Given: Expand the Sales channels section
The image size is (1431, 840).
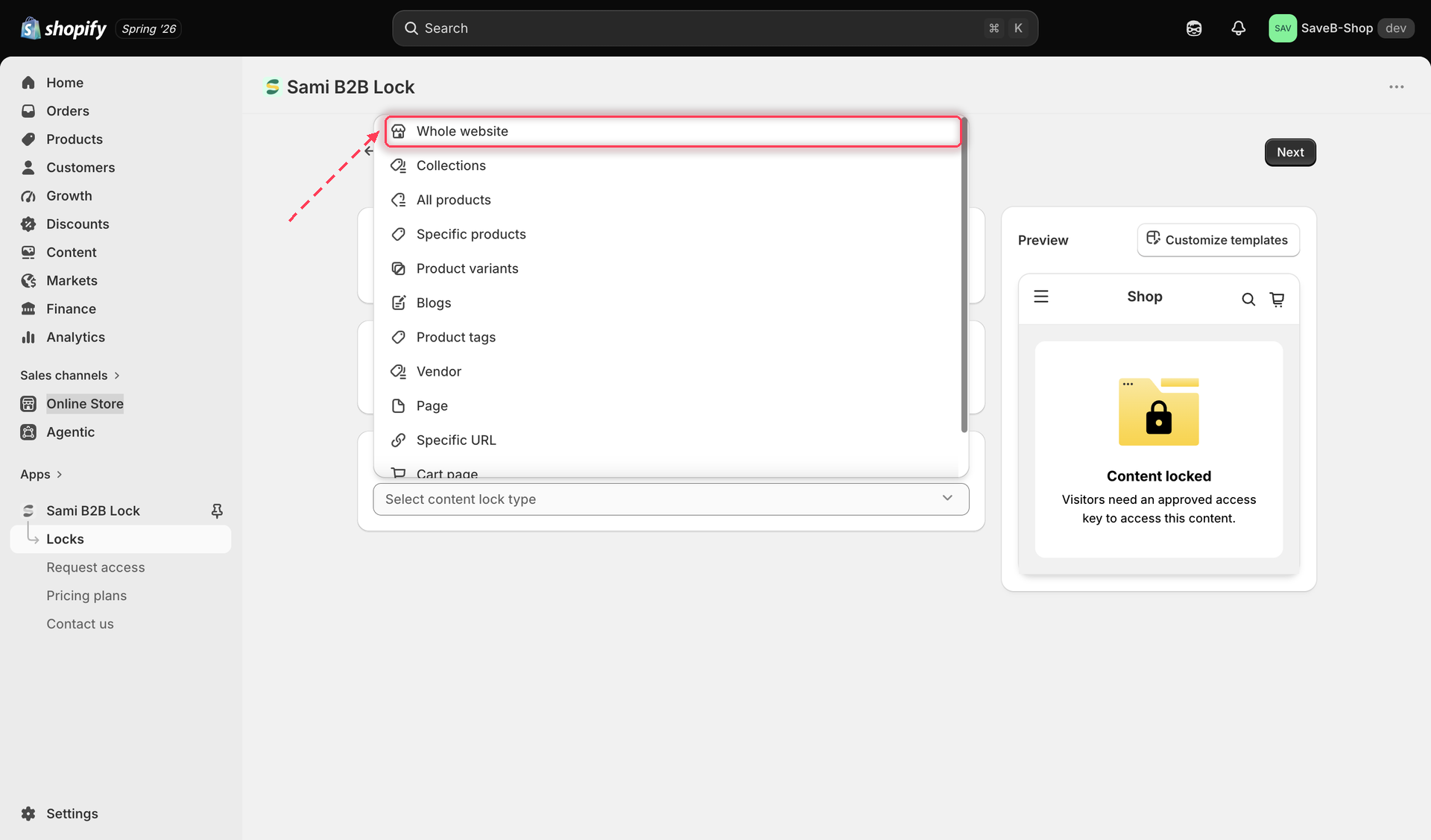Looking at the screenshot, I should [x=70, y=376].
